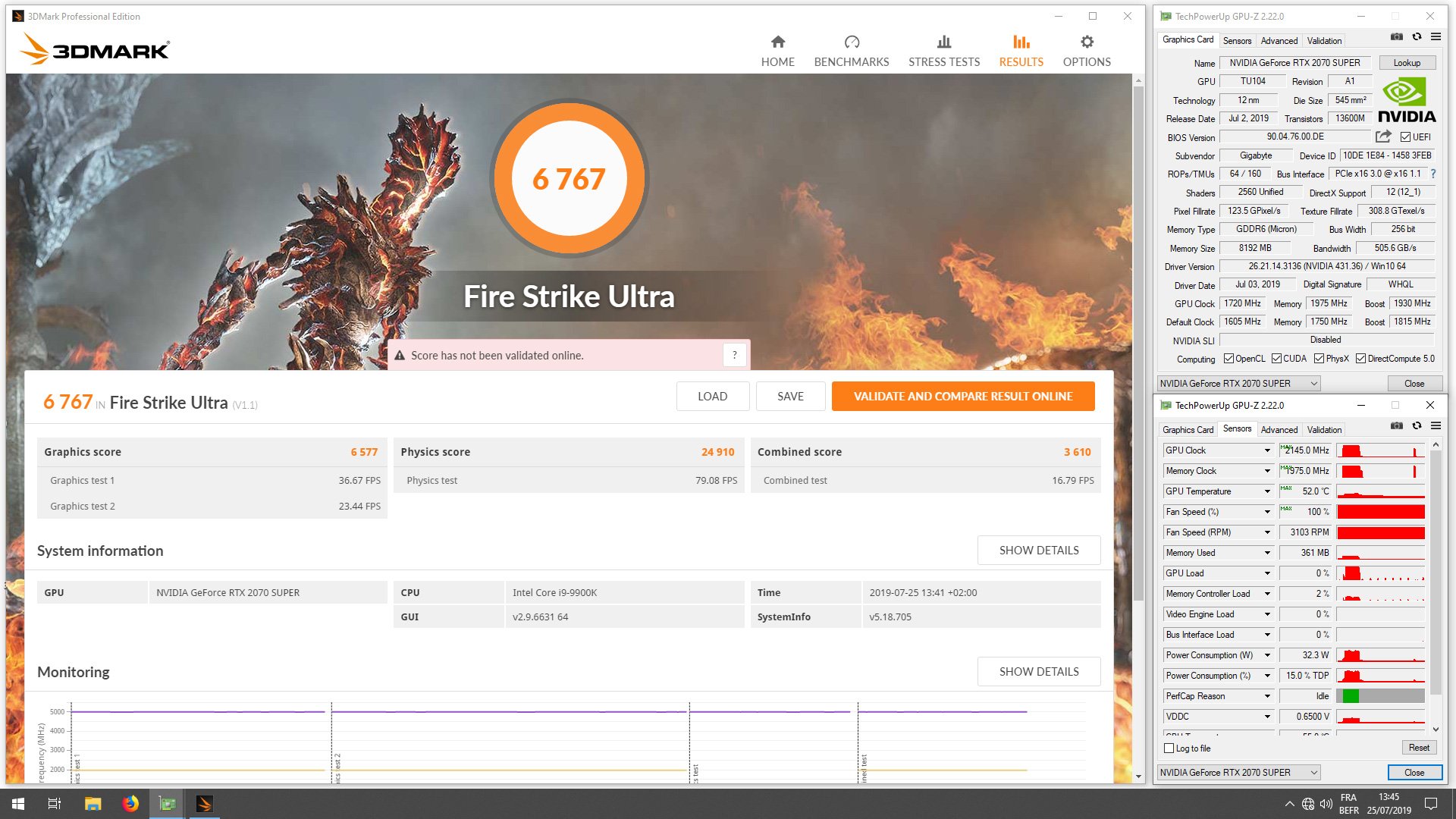Select the RESULTS bar-chart nav item
Viewport: 1456px width, 819px height.
click(1021, 52)
